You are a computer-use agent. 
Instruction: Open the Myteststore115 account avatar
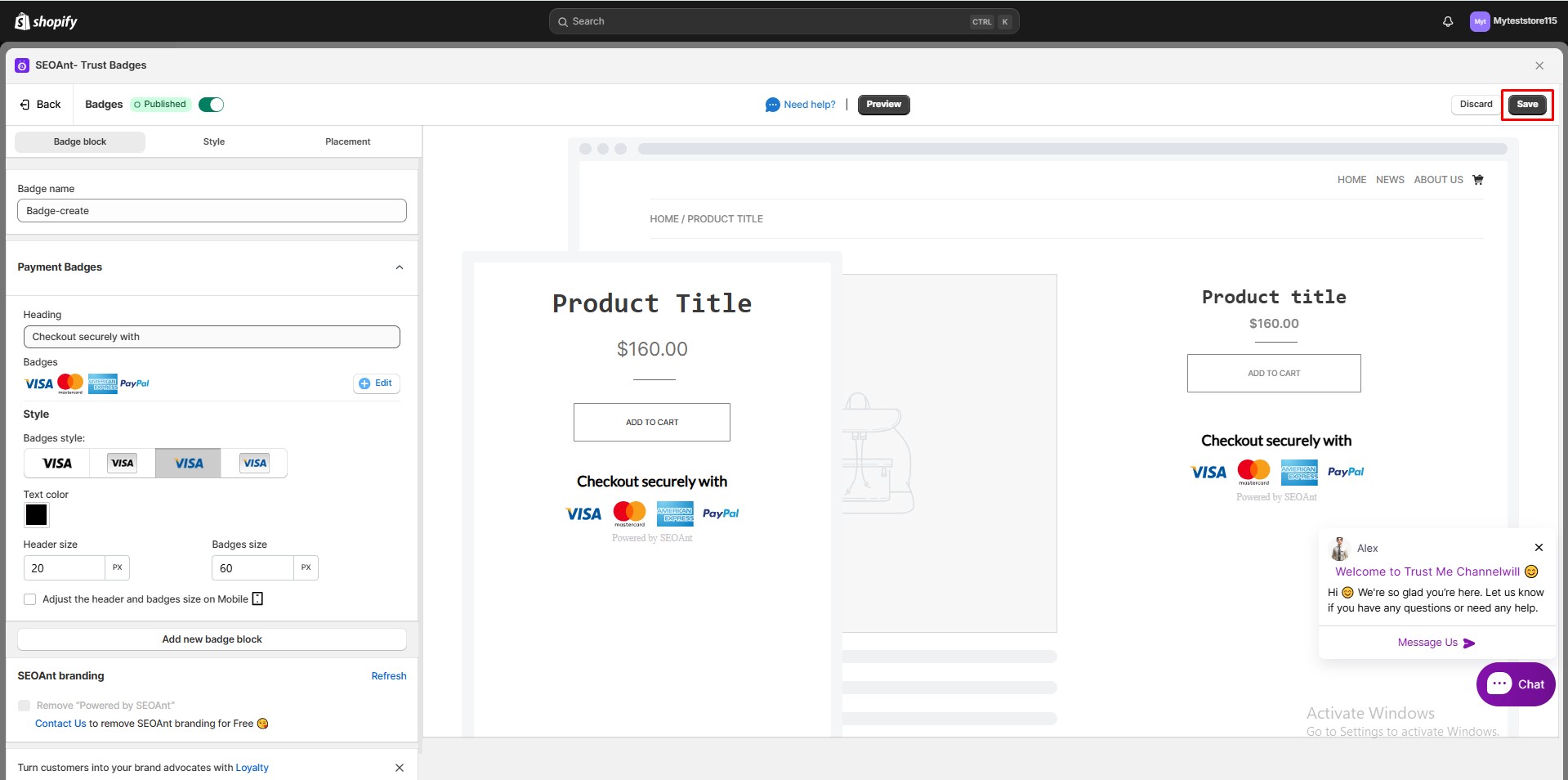point(1479,22)
